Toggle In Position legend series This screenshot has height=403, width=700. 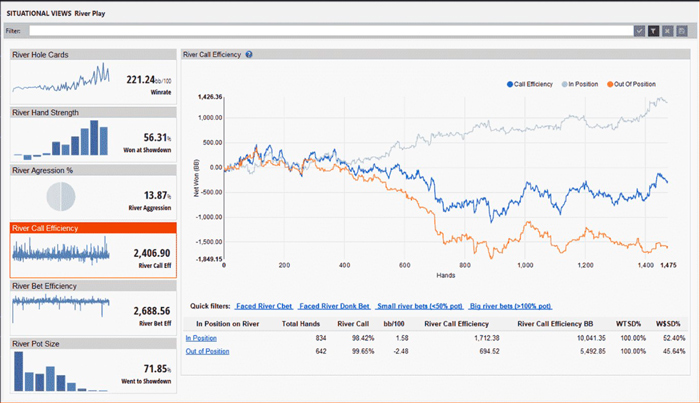pyautogui.click(x=580, y=84)
